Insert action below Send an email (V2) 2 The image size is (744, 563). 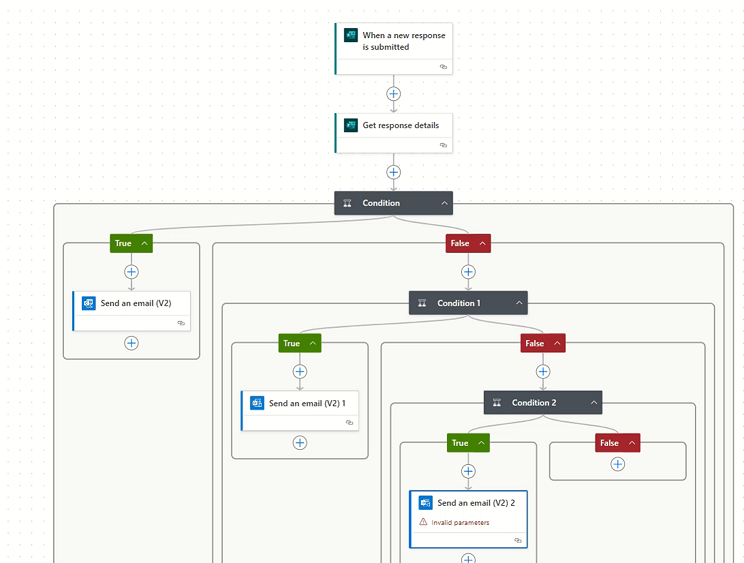tap(468, 559)
